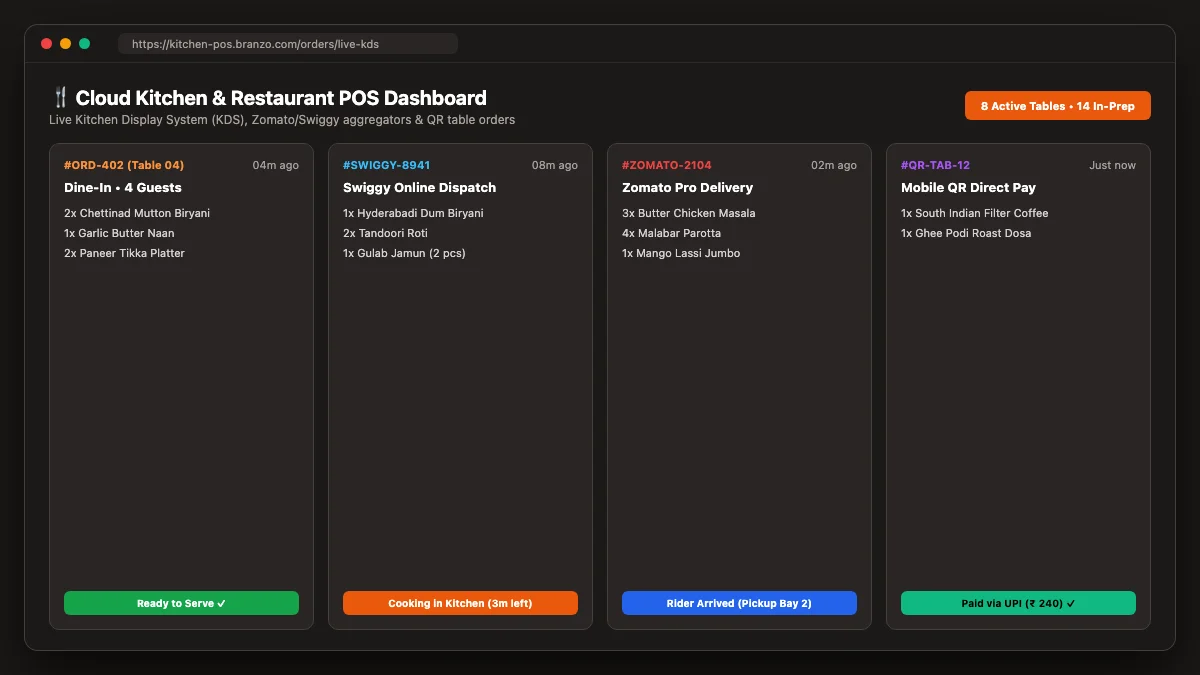The width and height of the screenshot is (1200, 675).
Task: Click the red close window button
Action: pyautogui.click(x=46, y=44)
